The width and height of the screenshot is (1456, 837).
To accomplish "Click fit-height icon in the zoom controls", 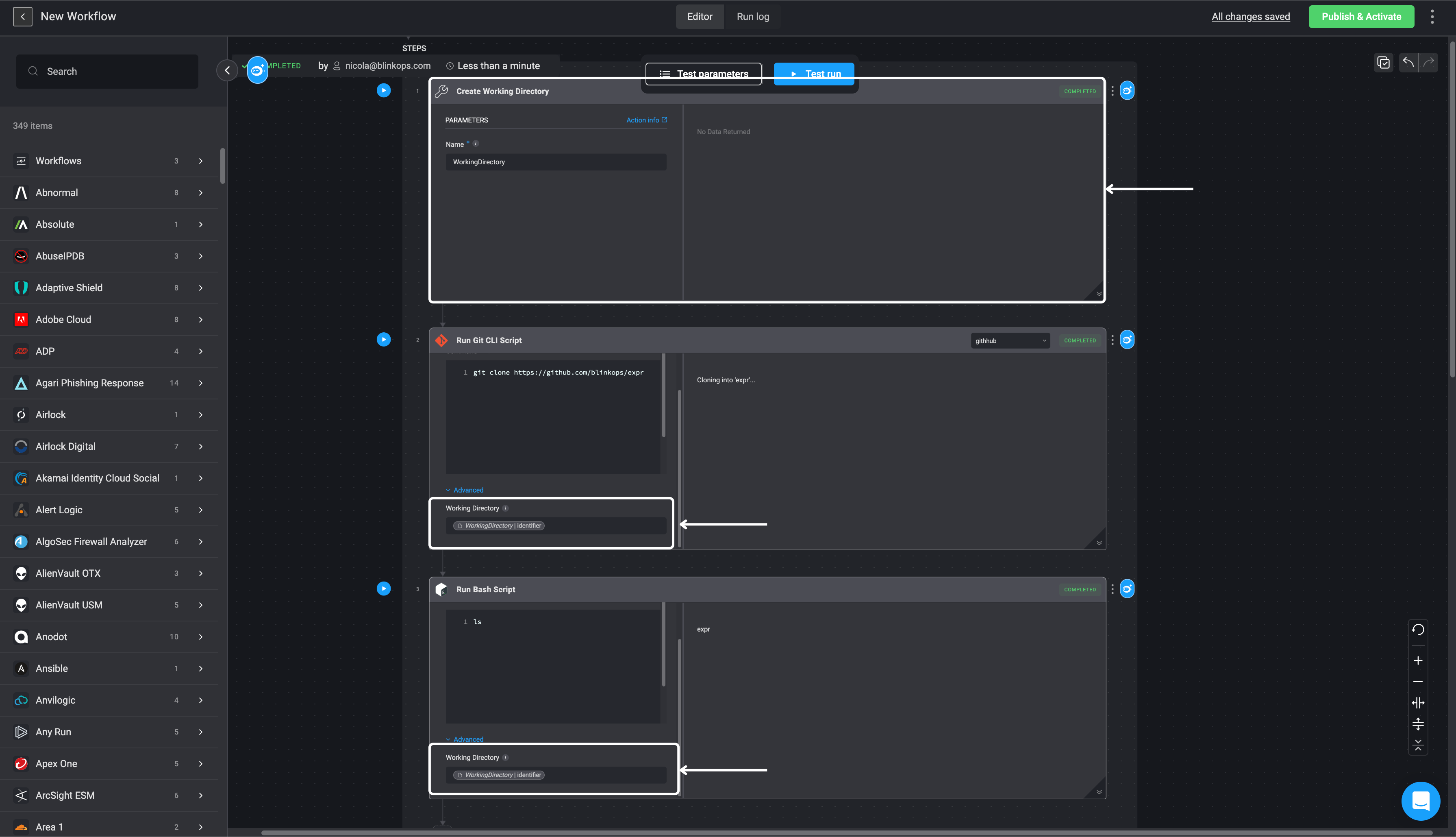I will tap(1418, 724).
